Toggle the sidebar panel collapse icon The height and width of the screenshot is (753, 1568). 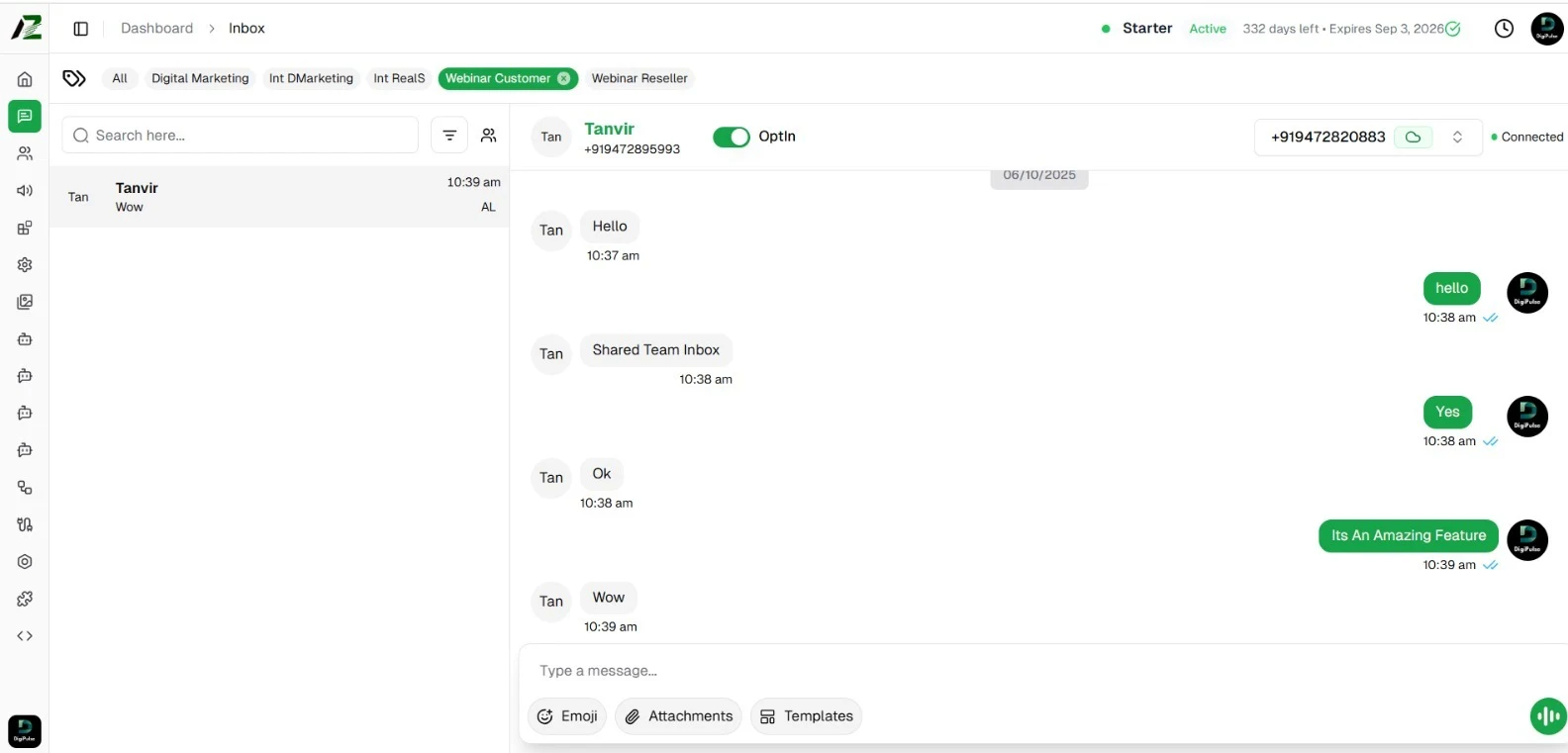[x=81, y=29]
